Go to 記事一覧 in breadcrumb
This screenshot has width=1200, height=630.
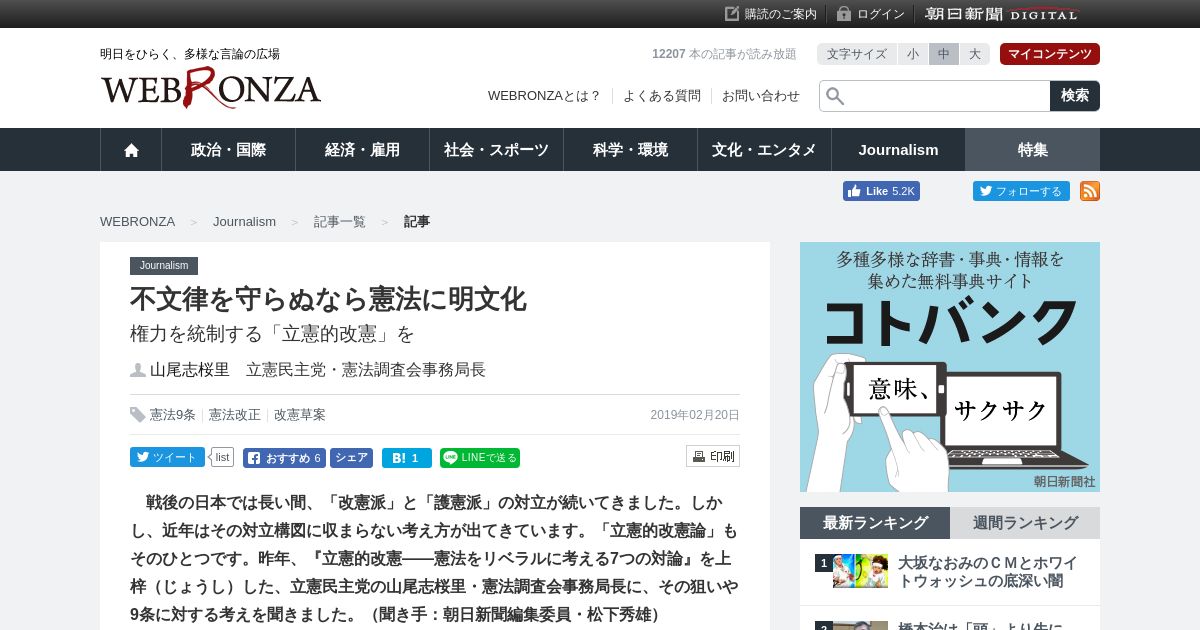[340, 221]
